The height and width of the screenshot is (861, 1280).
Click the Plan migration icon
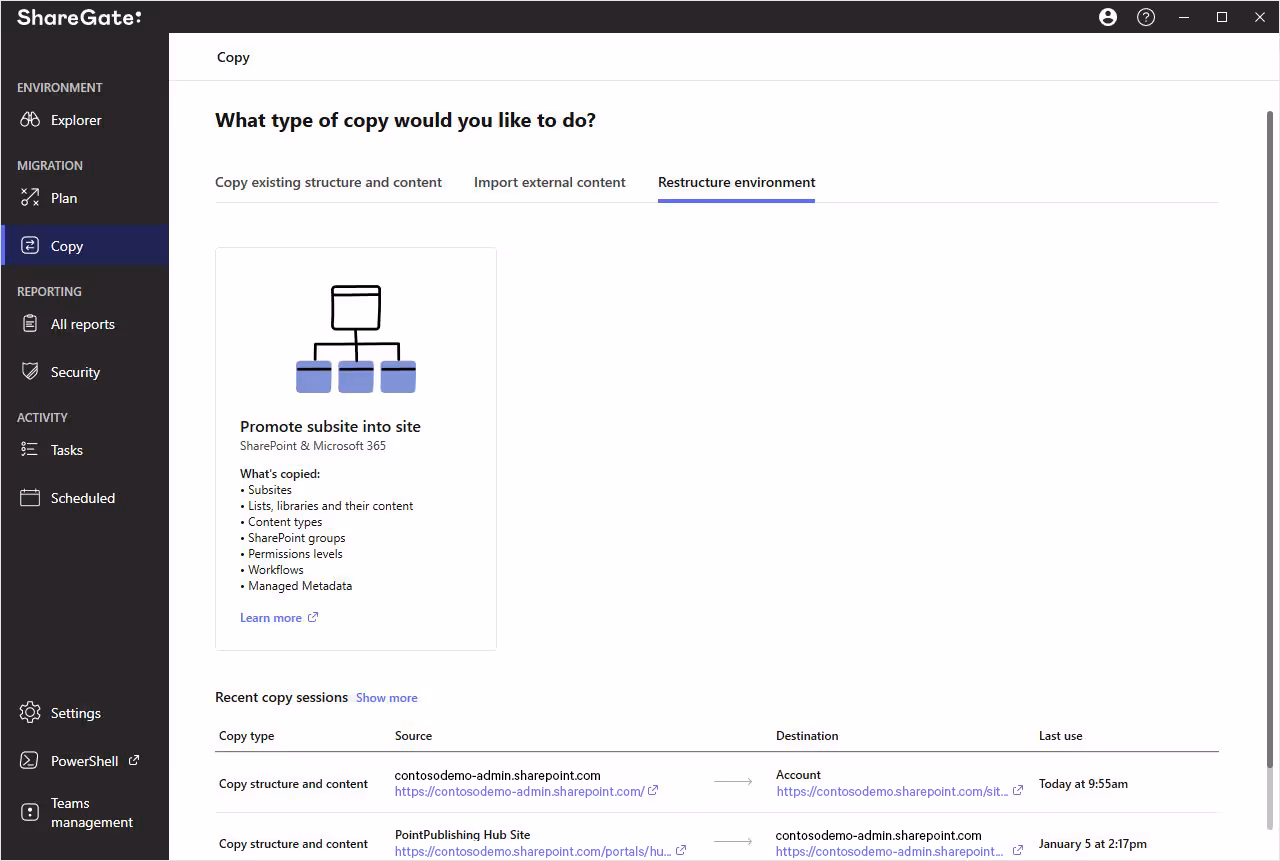pos(30,198)
